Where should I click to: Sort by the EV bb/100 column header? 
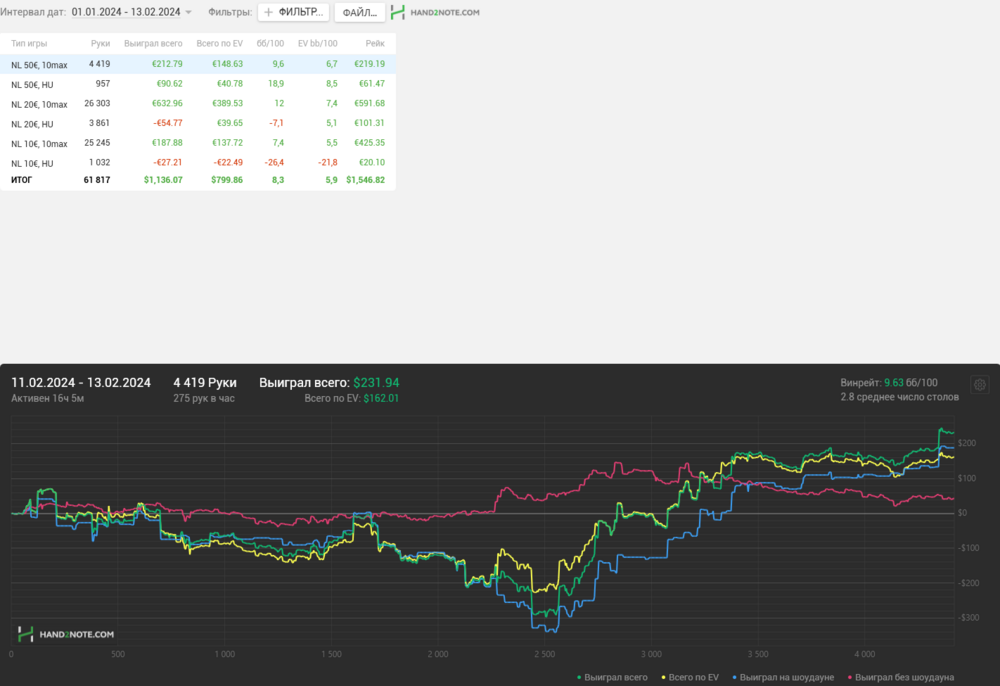tap(318, 43)
